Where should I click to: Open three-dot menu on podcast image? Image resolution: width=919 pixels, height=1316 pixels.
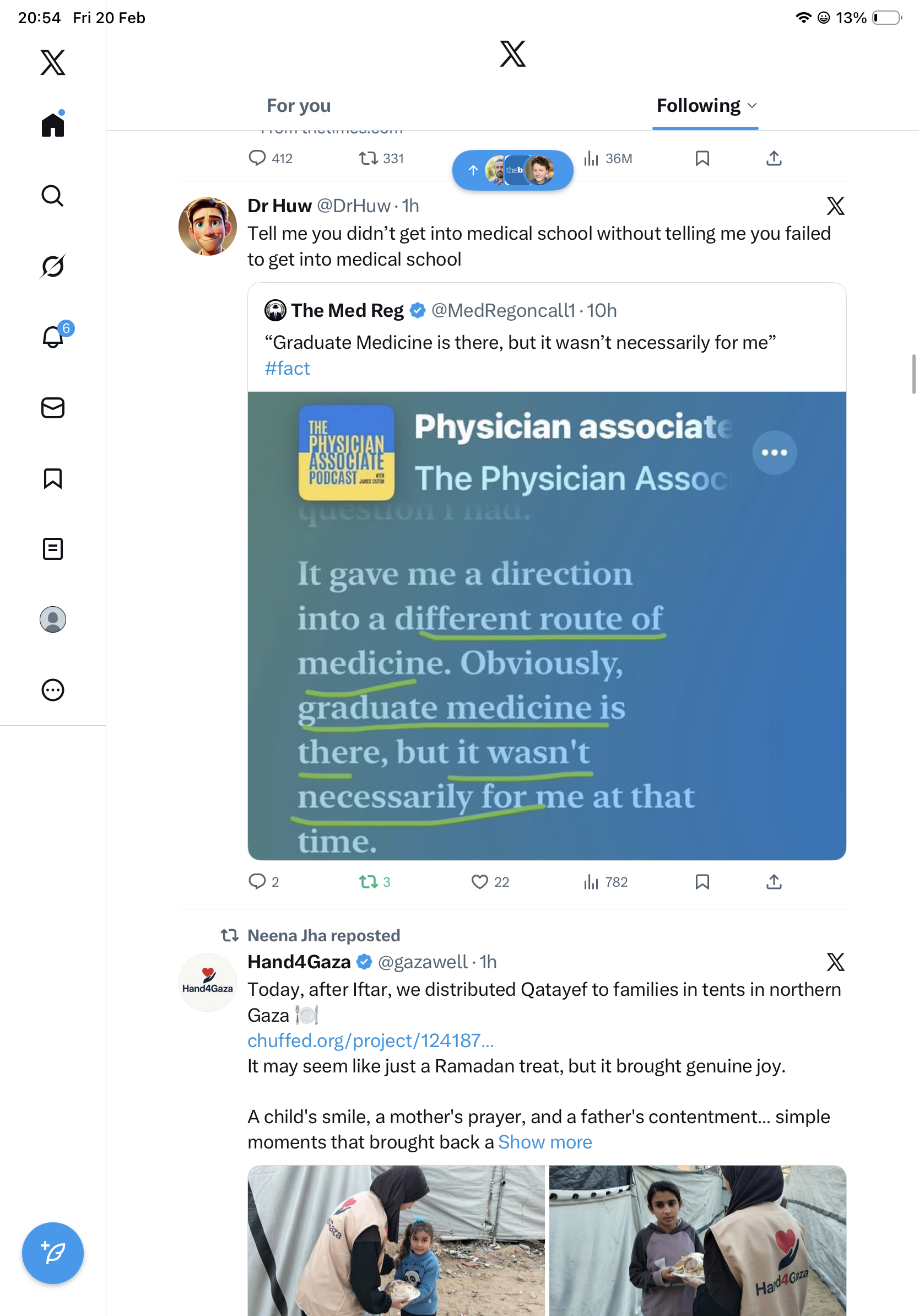[x=774, y=452]
